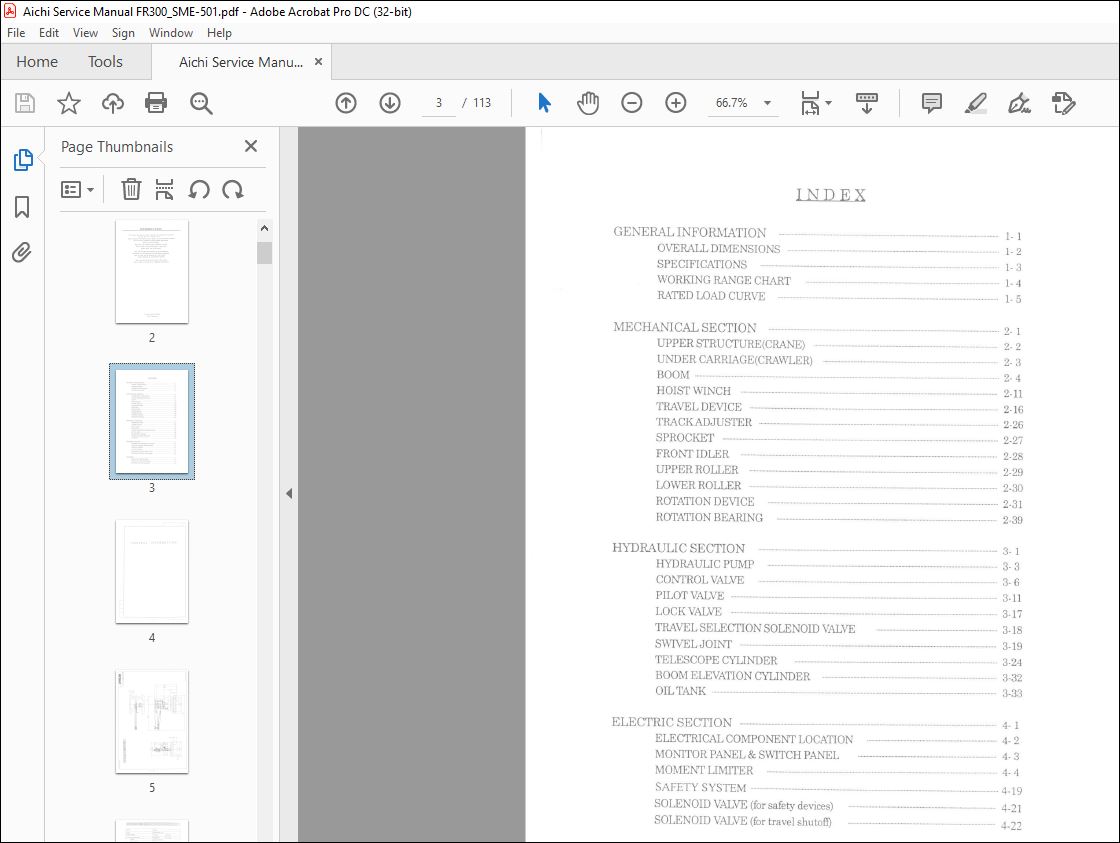This screenshot has width=1120, height=843.
Task: Open the zoom level dropdown arrow
Action: pyautogui.click(x=767, y=103)
